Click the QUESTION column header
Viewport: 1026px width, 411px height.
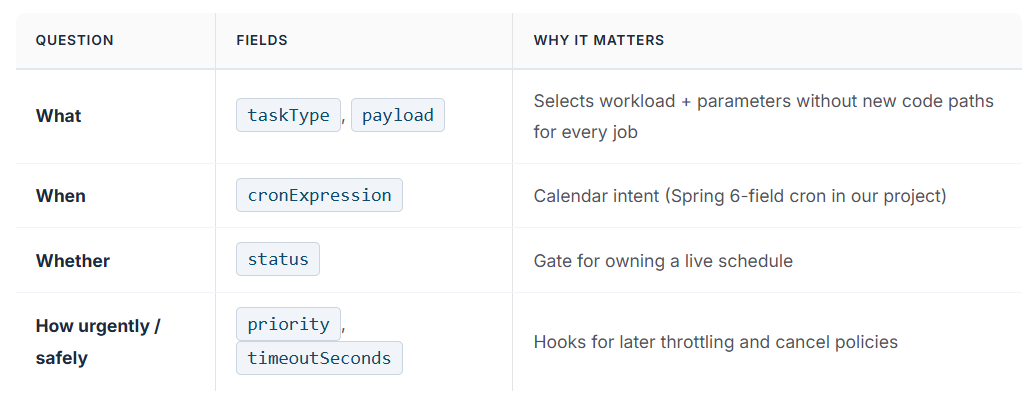(75, 40)
